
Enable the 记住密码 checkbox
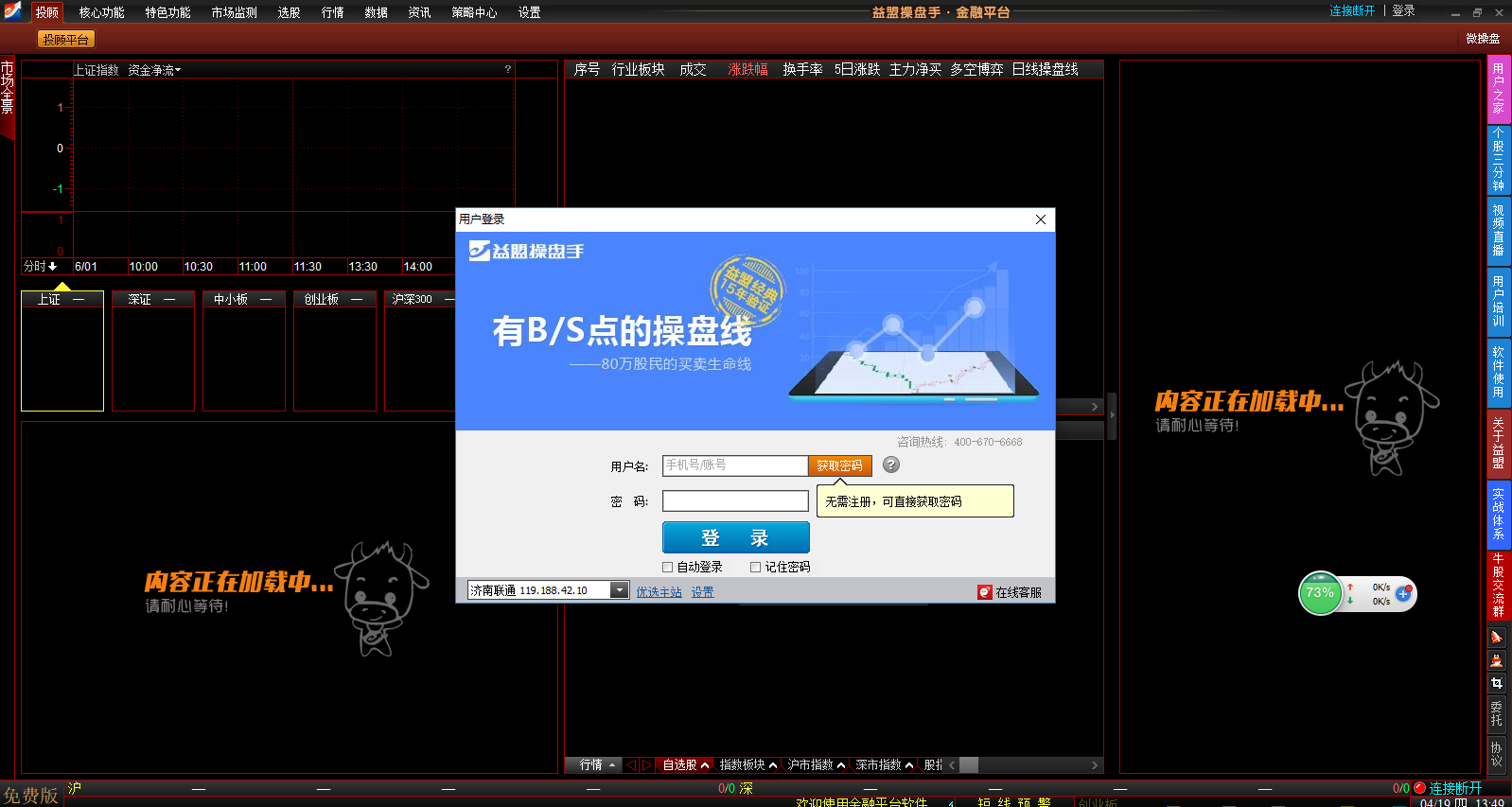click(x=755, y=568)
